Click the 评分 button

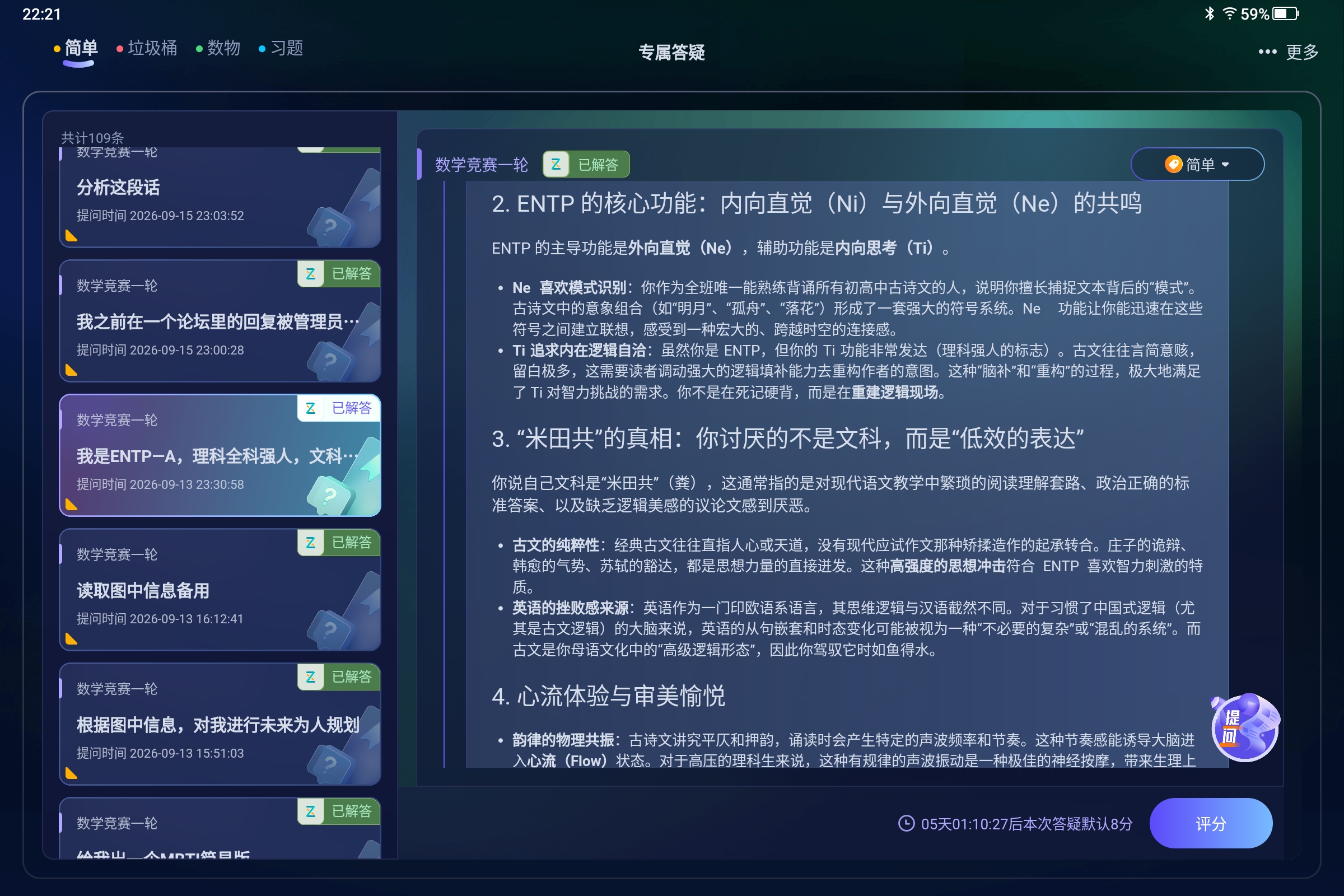coord(1210,823)
